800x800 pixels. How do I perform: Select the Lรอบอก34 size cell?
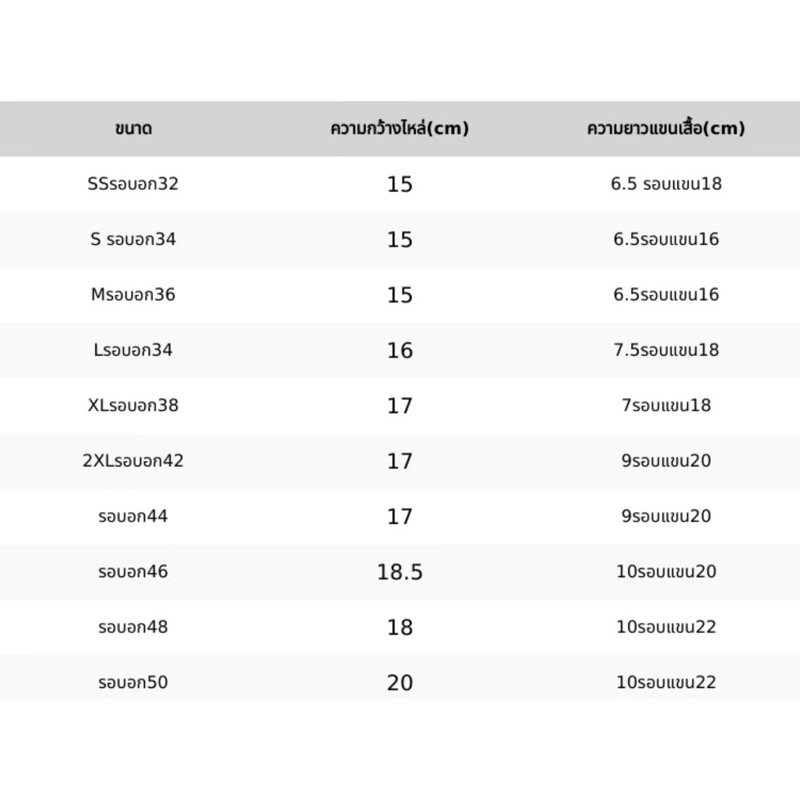(x=133, y=350)
